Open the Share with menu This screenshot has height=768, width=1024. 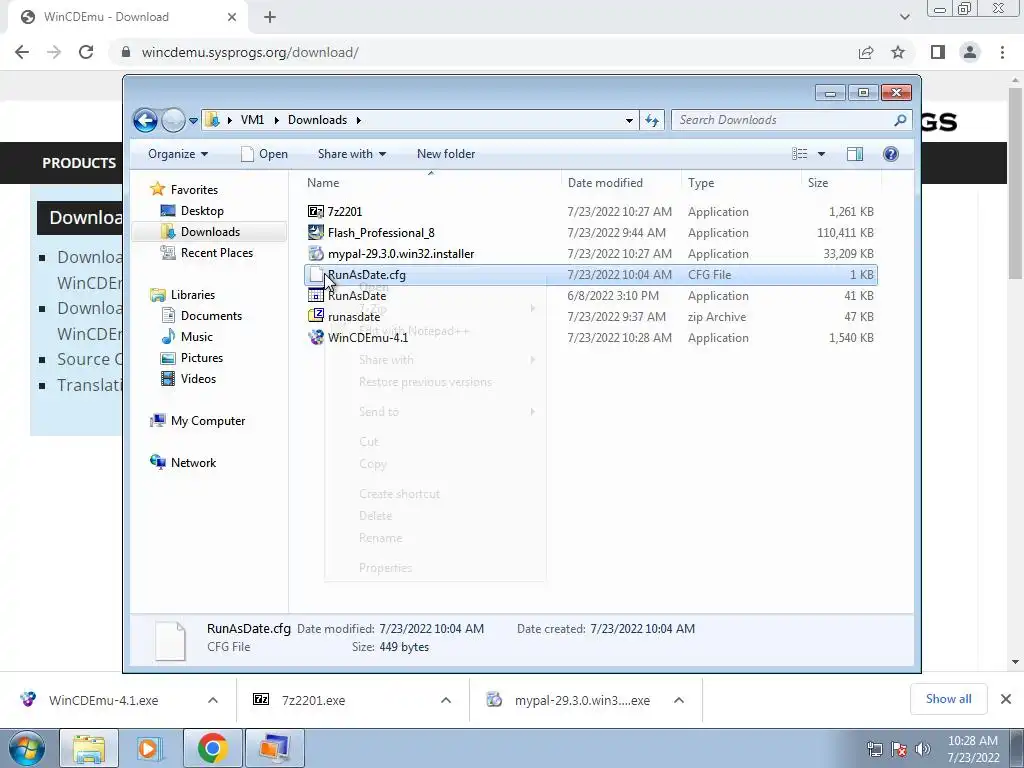click(x=351, y=154)
